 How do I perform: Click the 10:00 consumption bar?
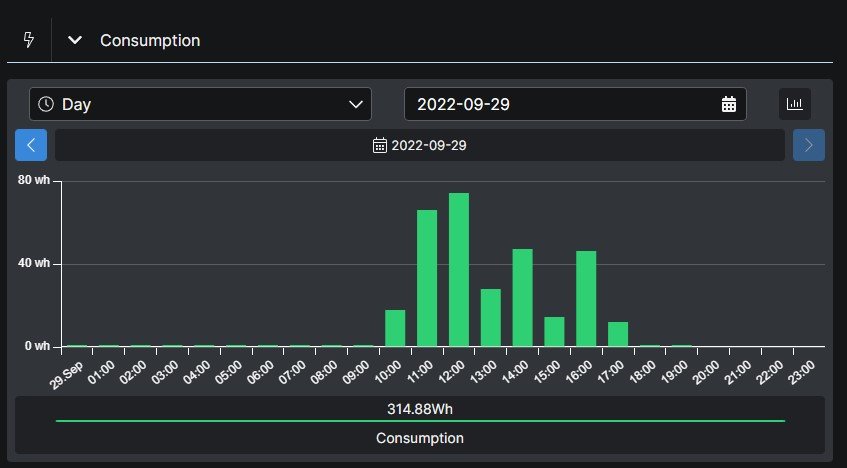point(395,328)
